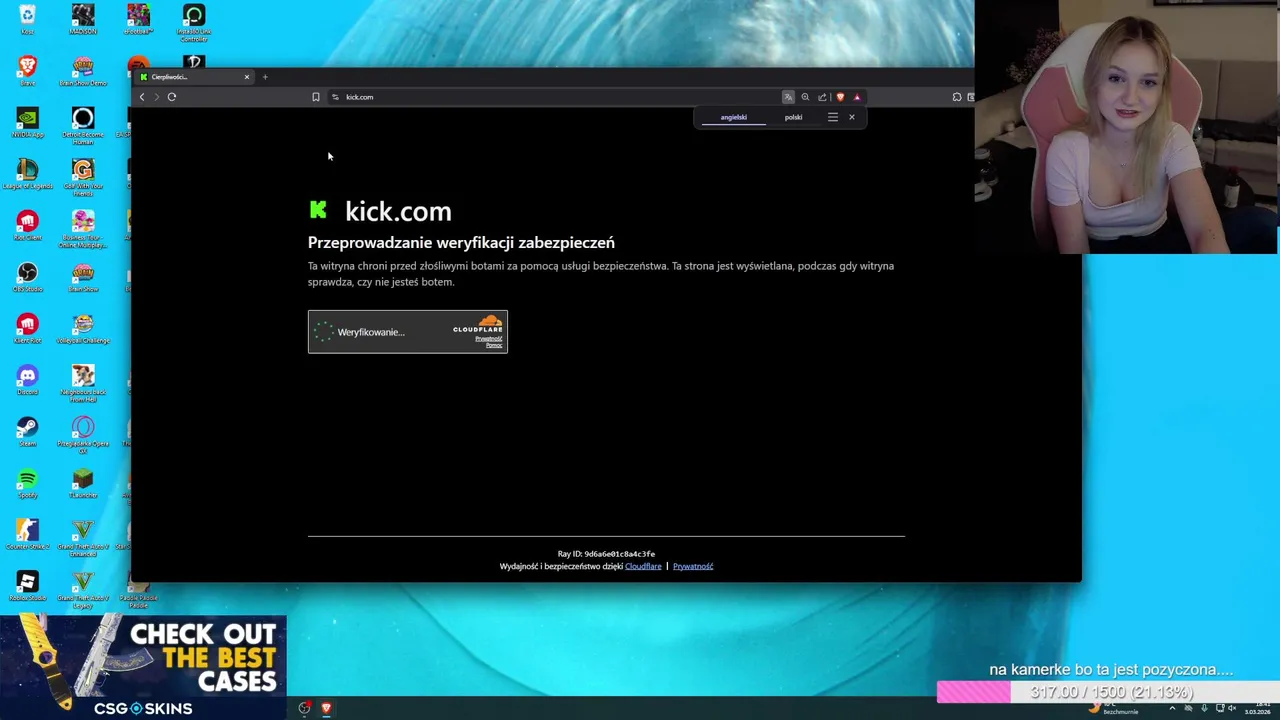This screenshot has width=1280, height=720.
Task: Open the Przeglądarka Opera GX shortcut
Action: click(x=83, y=435)
